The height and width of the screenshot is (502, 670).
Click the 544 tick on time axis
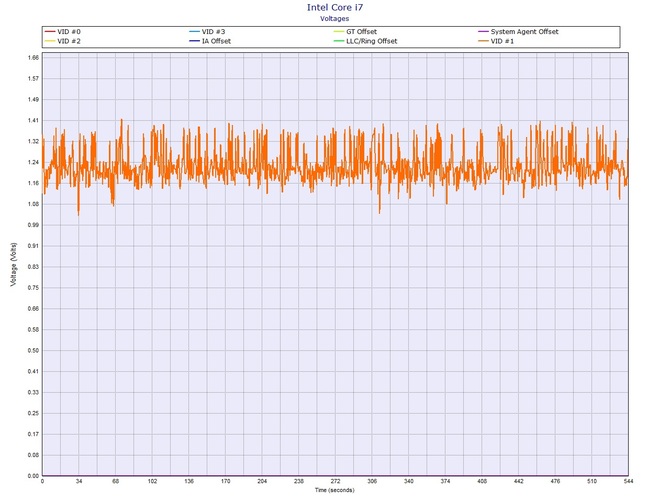[628, 481]
